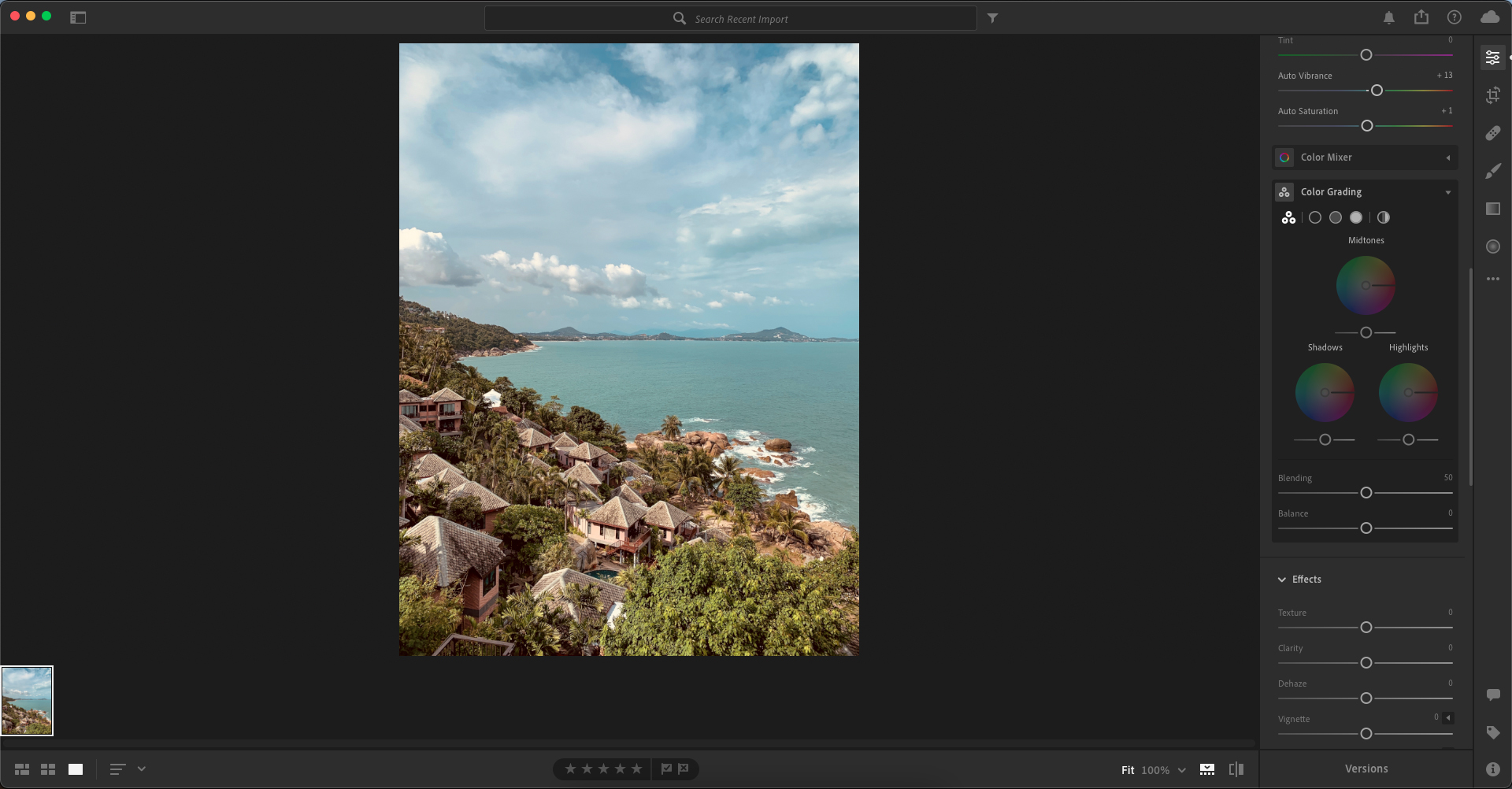Flag photo as picked
The width and height of the screenshot is (1512, 789).
tap(666, 769)
